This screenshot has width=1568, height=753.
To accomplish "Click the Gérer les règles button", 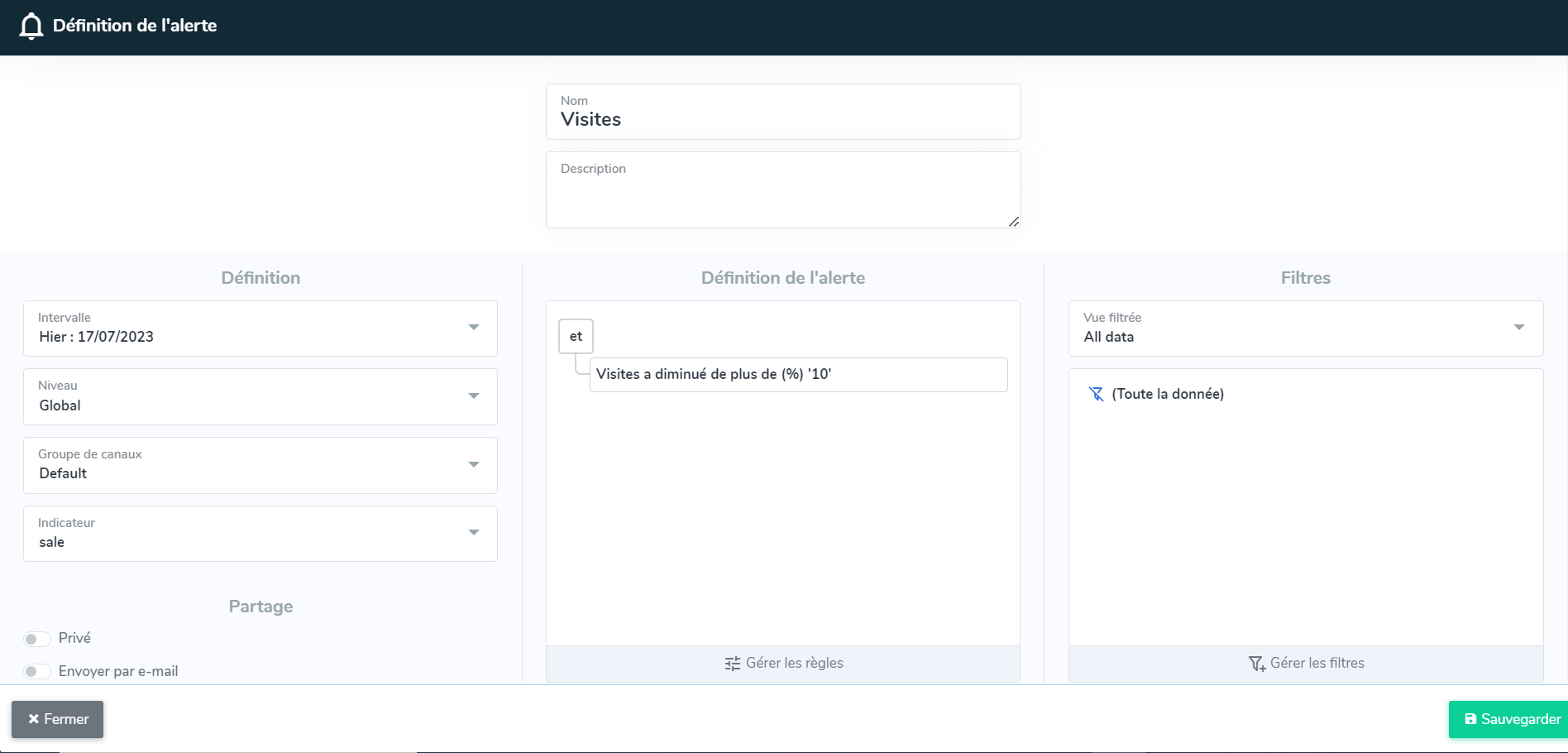I will [783, 664].
